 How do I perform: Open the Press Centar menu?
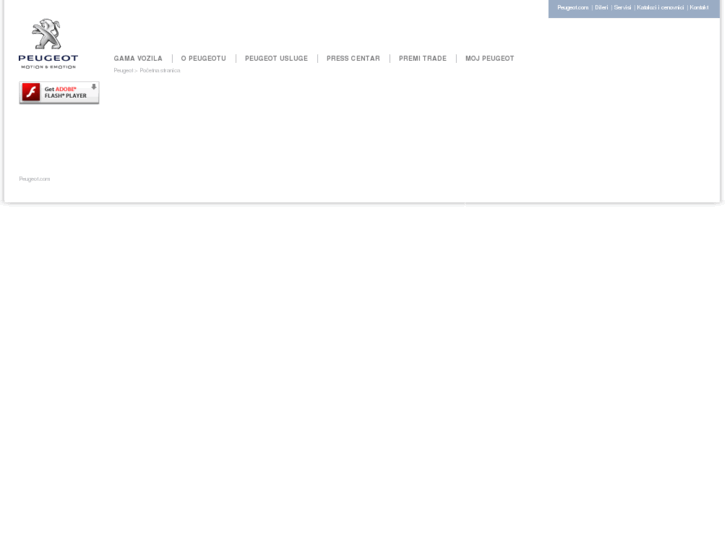pyautogui.click(x=353, y=58)
